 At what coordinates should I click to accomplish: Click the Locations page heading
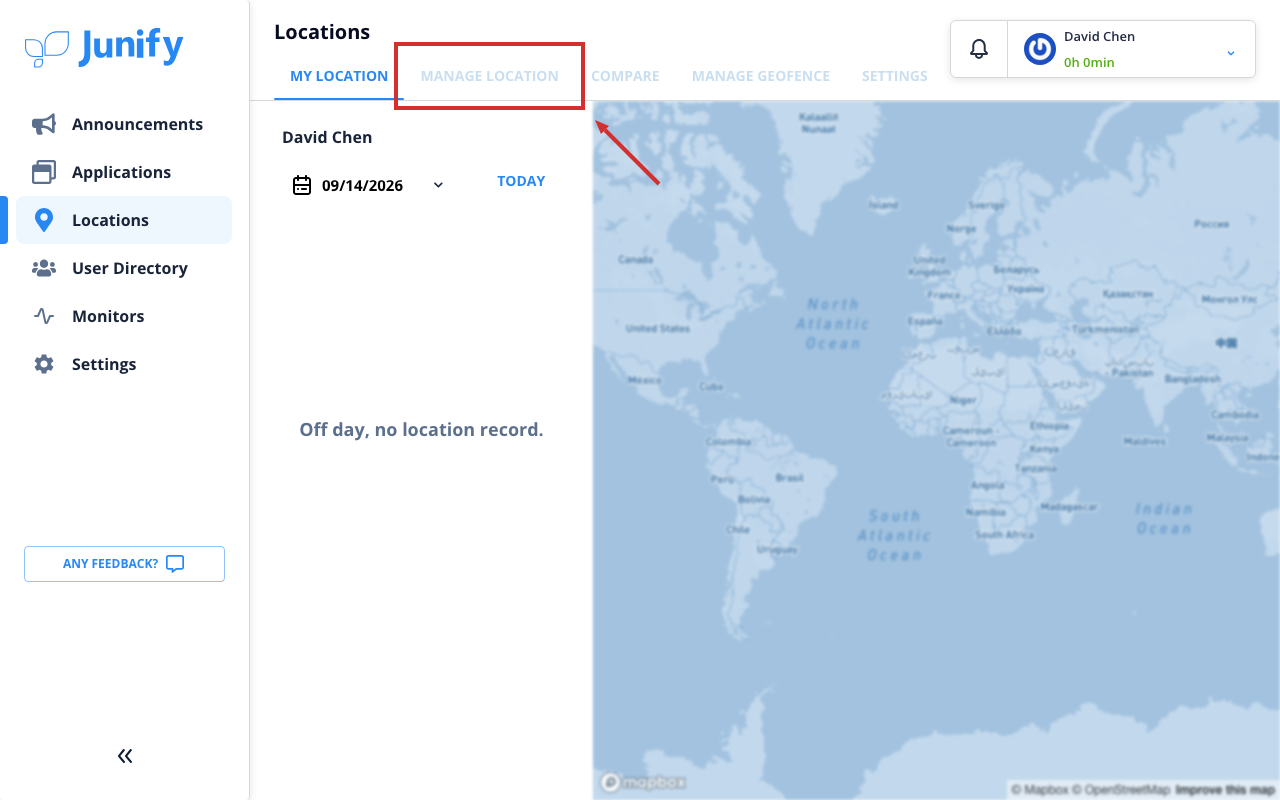(x=322, y=32)
